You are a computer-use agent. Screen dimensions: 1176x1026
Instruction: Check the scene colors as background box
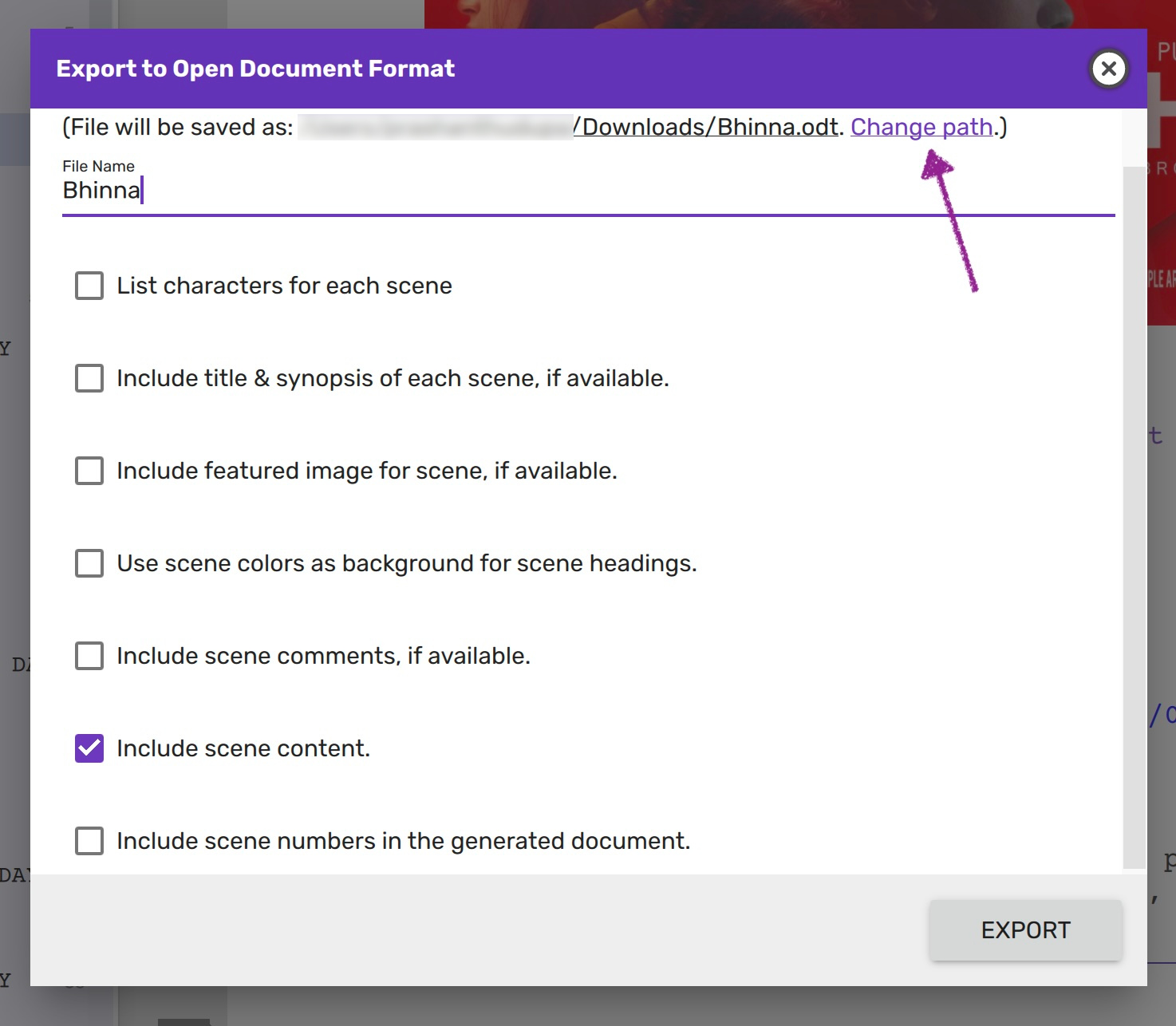pos(89,563)
